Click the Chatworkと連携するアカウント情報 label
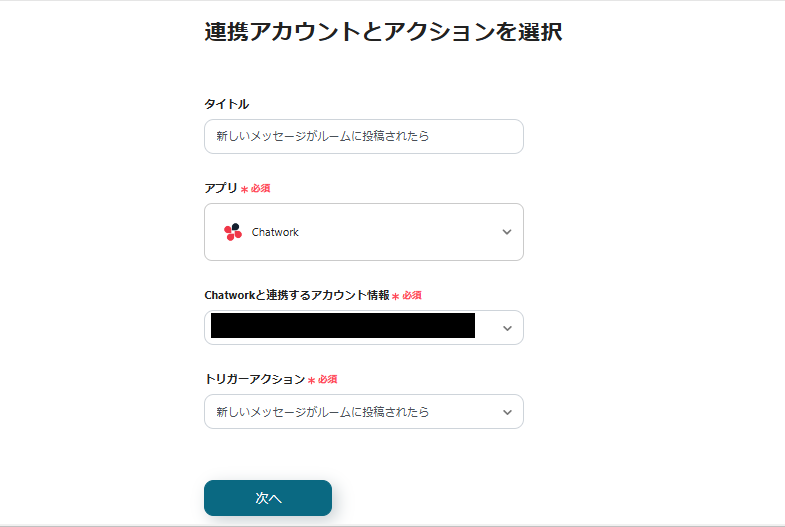Image resolution: width=785 pixels, height=527 pixels. tap(296, 295)
